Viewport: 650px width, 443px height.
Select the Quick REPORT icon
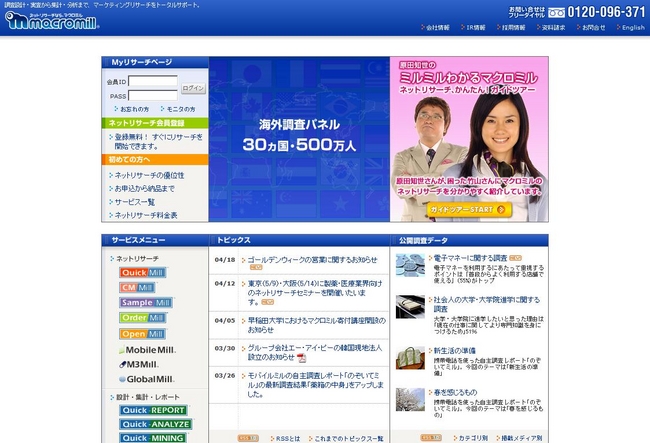coord(153,410)
